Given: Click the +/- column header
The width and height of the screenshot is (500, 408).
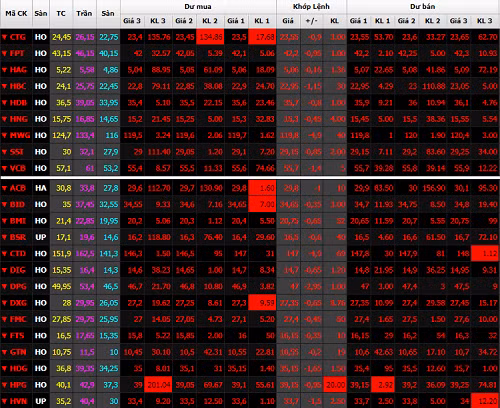Looking at the screenshot, I should 312,21.
